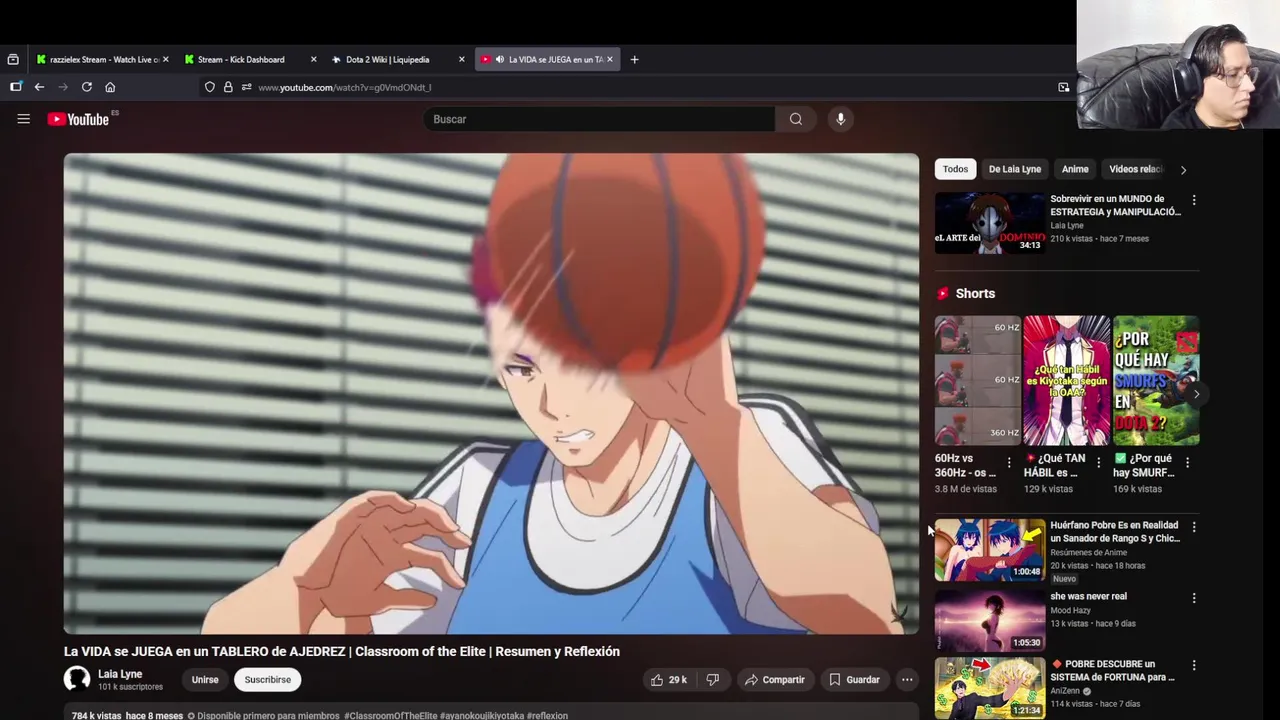
Task: Show next Shorts with the right arrow
Action: point(1196,394)
